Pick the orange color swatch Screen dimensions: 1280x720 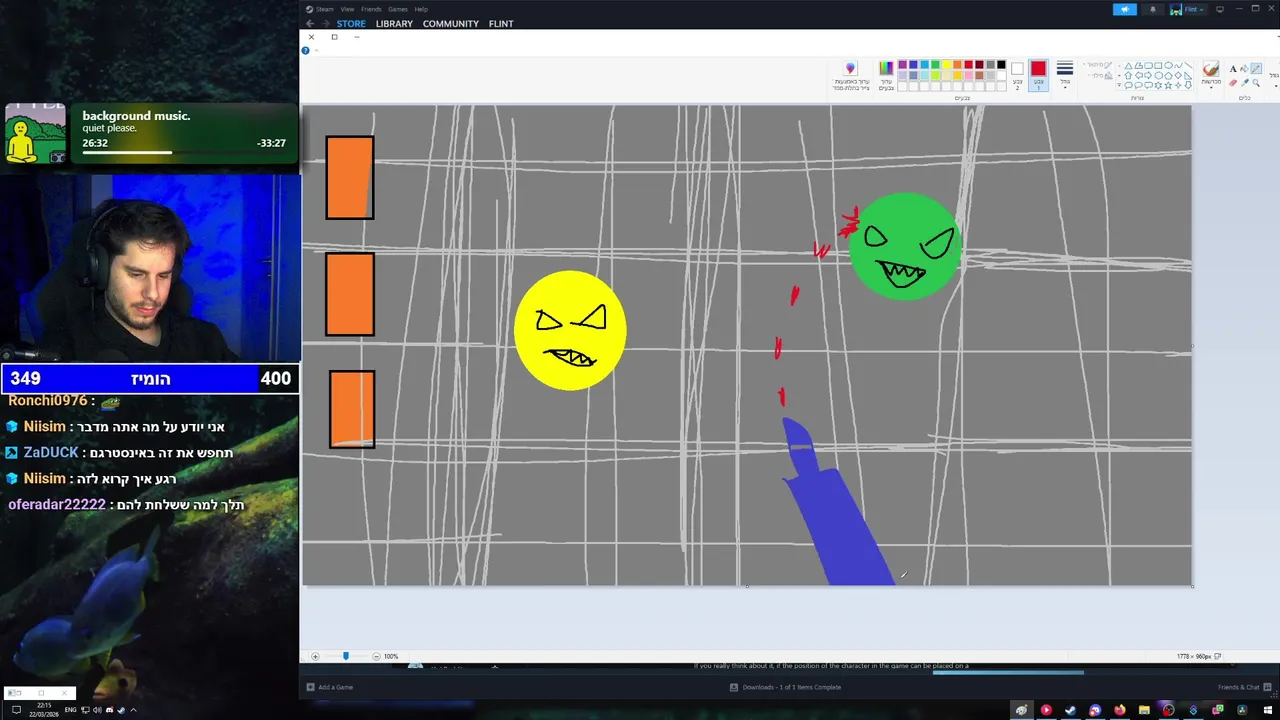957,64
